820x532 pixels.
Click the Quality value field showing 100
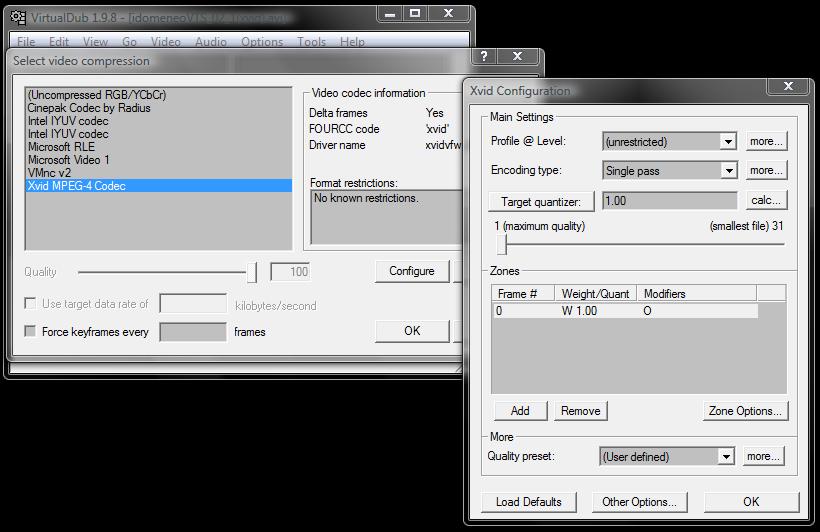pos(290,271)
